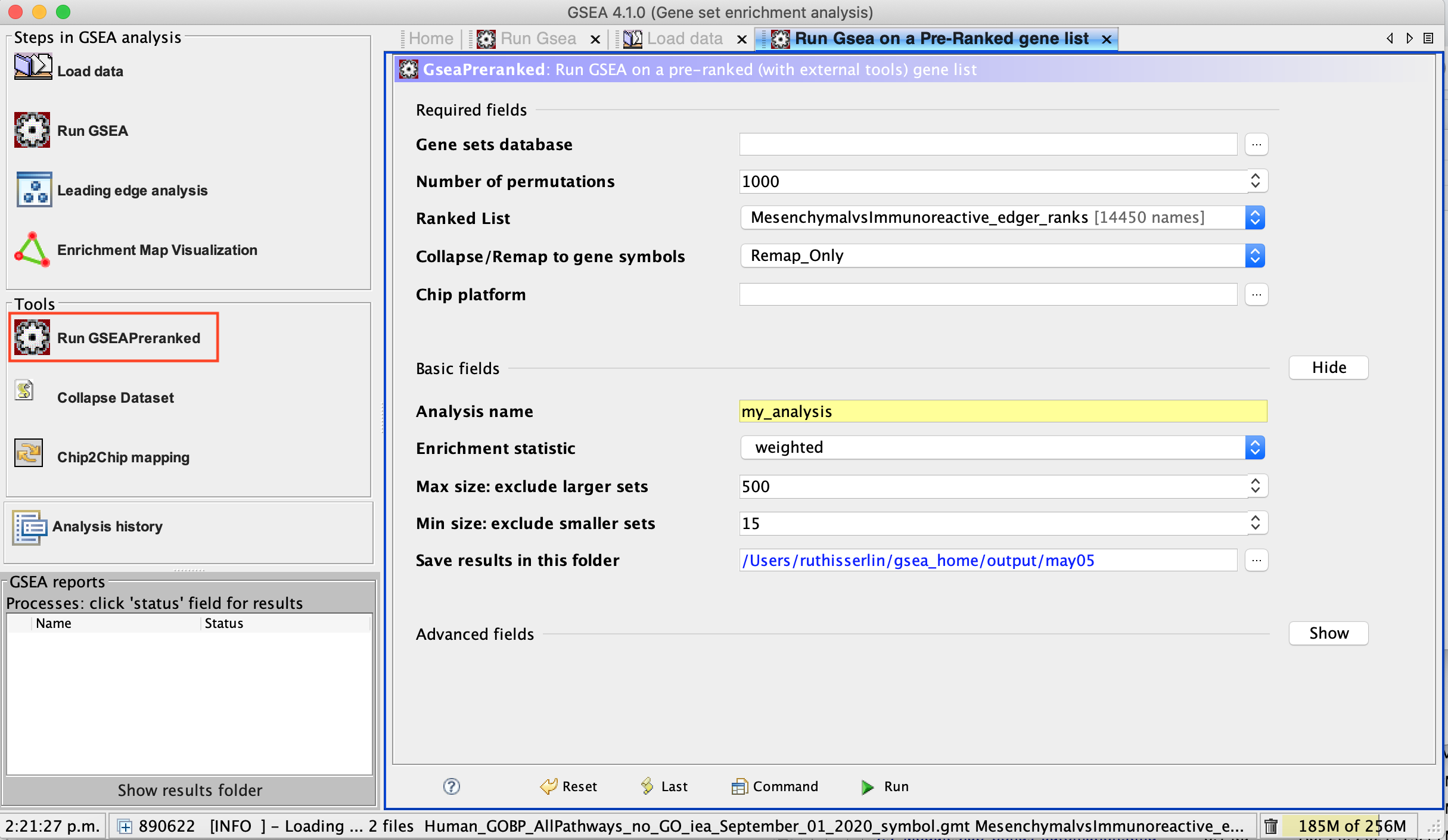Click the INFO loading files status message
1448x840 pixels.
pos(727,826)
